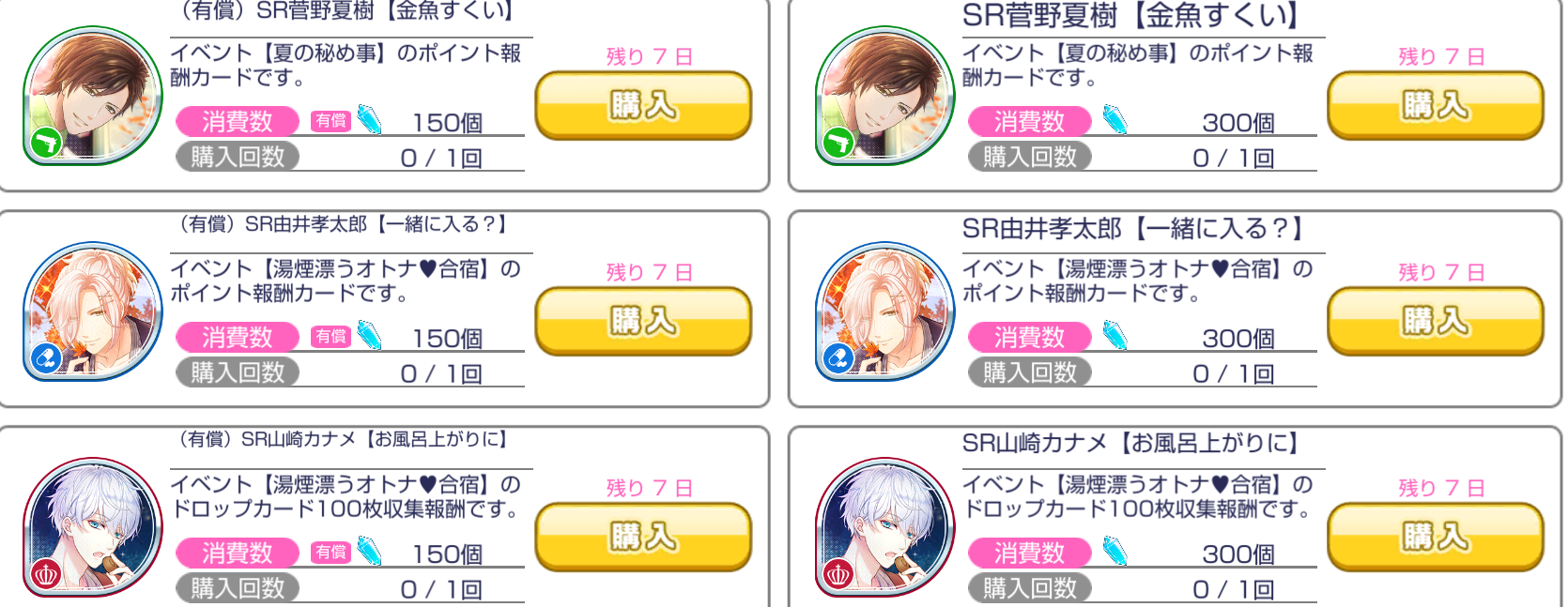Open 300-gem 菅野夏樹 character portrait
Viewport: 1568px width, 607px height.
(884, 96)
